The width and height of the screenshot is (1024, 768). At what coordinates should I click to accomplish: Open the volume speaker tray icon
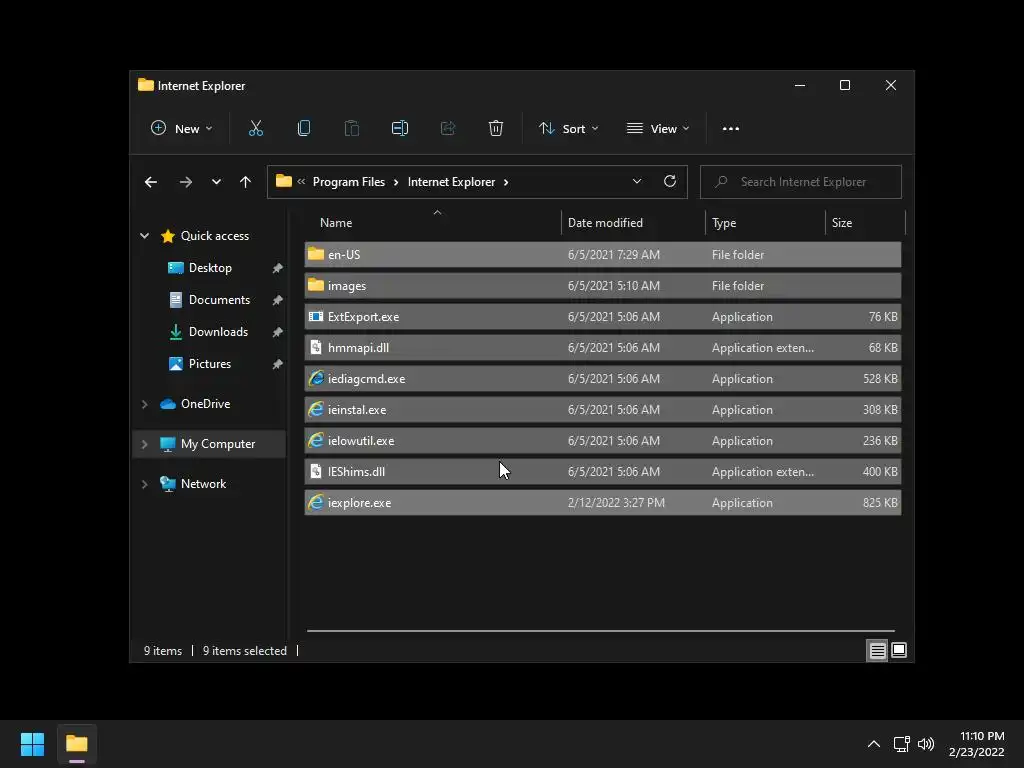[926, 744]
